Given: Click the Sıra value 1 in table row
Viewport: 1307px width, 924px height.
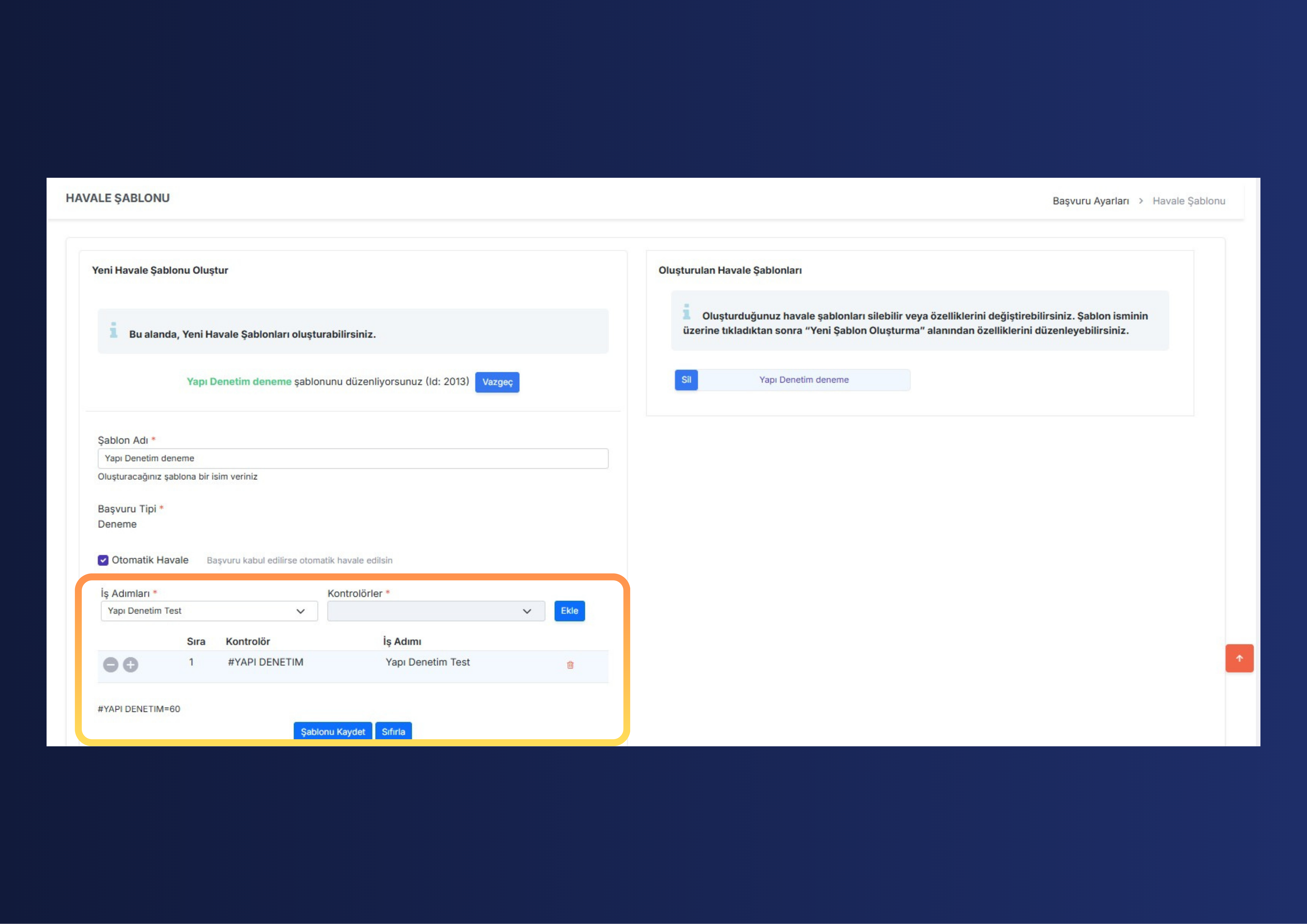Looking at the screenshot, I should (x=191, y=662).
